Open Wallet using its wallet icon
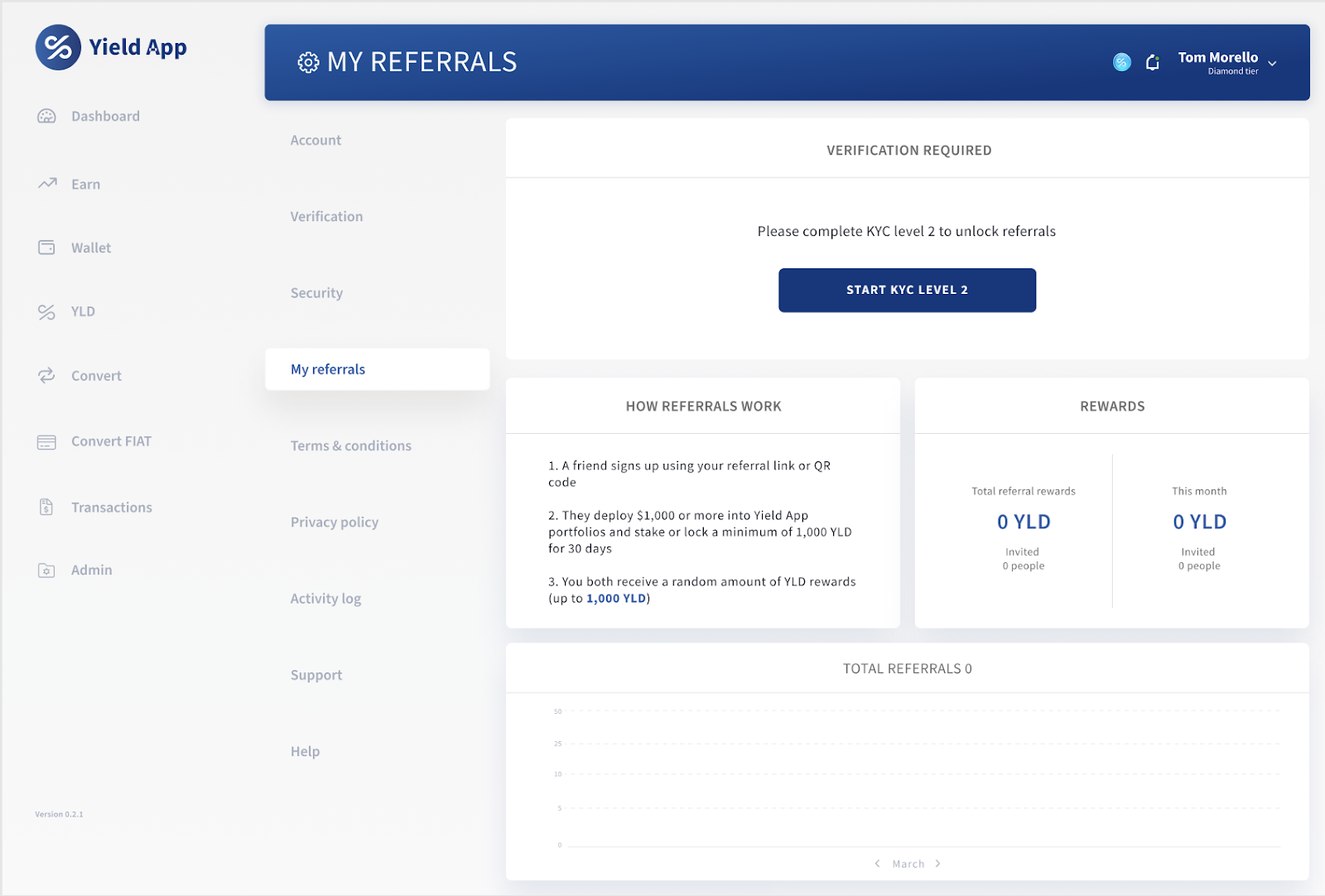The image size is (1325, 896). tap(46, 248)
